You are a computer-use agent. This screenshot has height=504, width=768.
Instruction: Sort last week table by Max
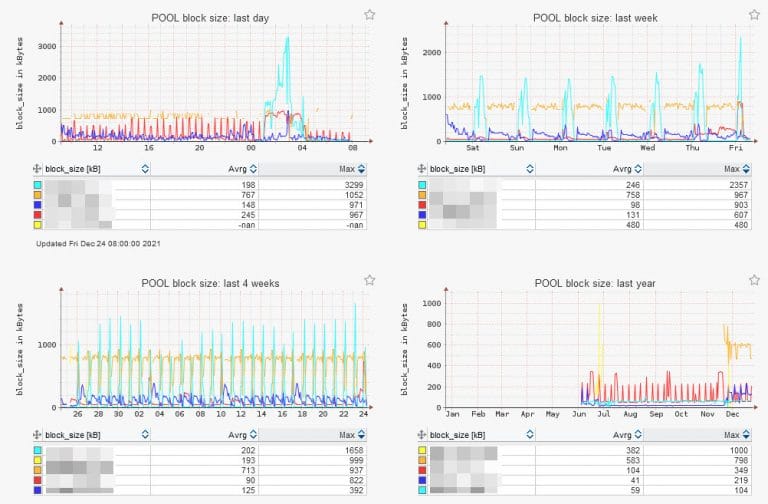[746, 169]
